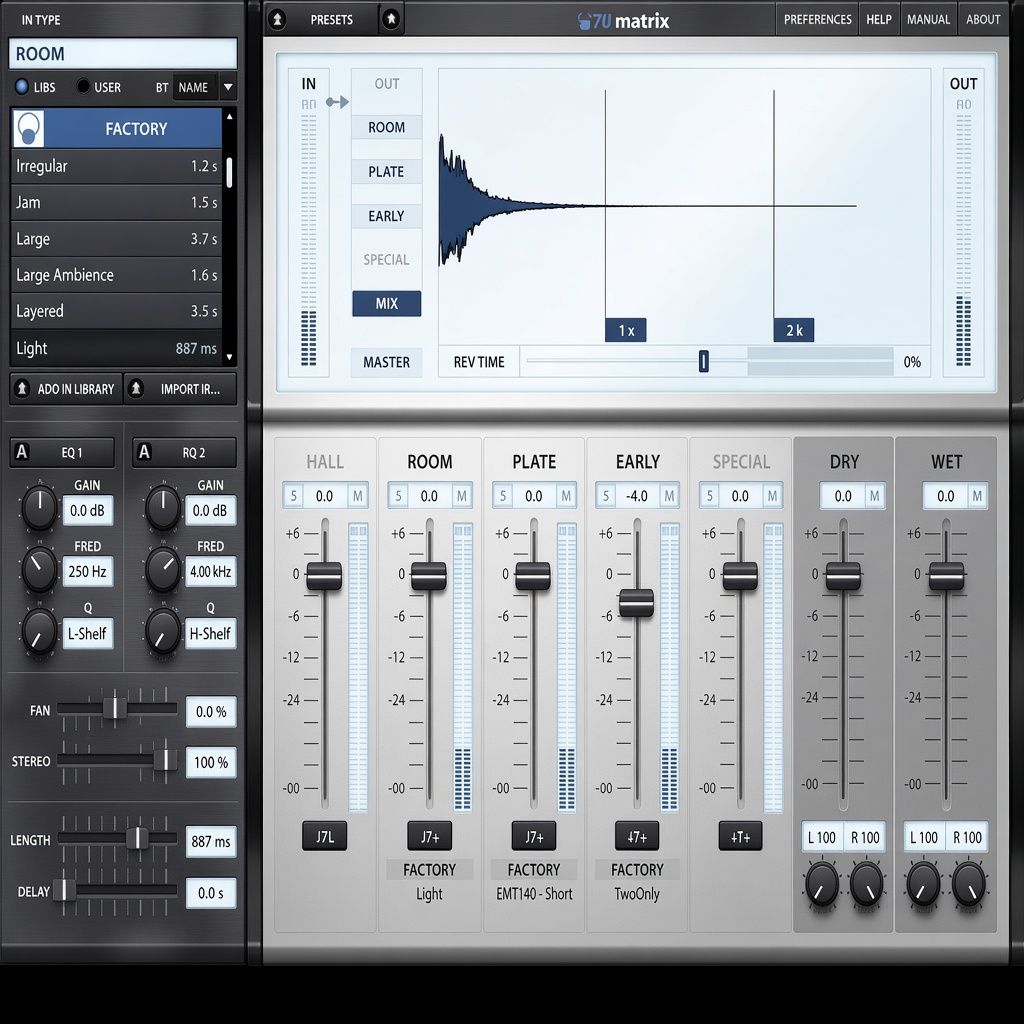Click the EQ 2 frequency knob
This screenshot has height=1024, width=1024.
coord(162,569)
